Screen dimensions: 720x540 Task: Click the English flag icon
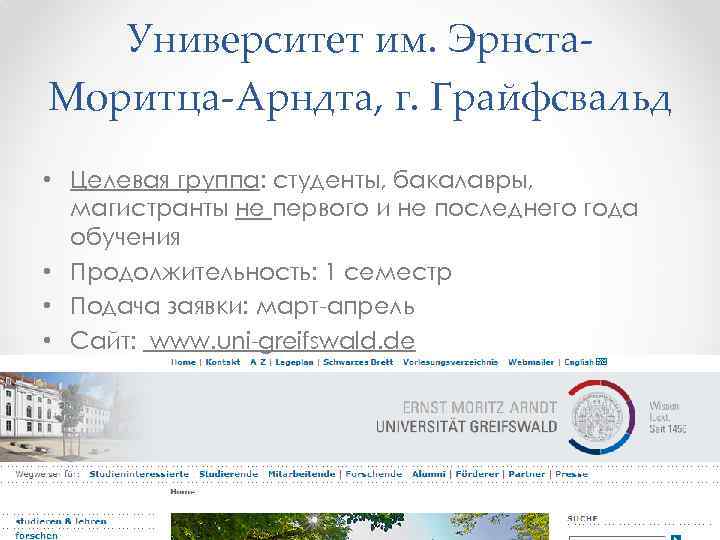(602, 362)
